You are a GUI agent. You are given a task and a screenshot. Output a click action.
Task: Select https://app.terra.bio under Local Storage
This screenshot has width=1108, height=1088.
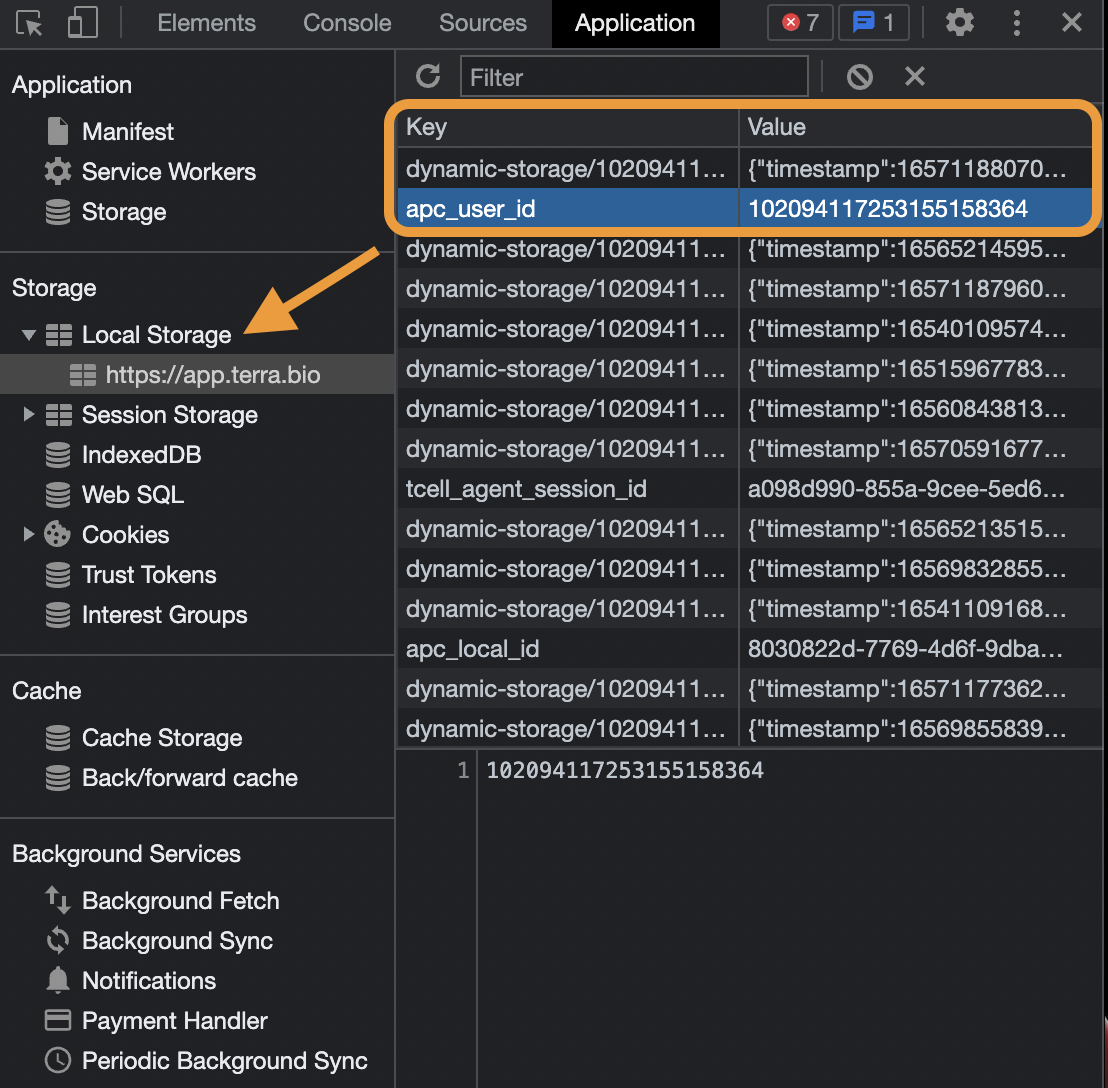point(212,374)
